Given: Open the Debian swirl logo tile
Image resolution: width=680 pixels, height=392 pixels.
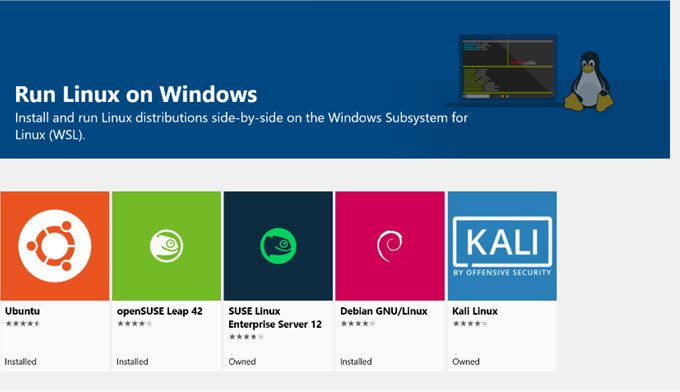Looking at the screenshot, I should pyautogui.click(x=390, y=246).
